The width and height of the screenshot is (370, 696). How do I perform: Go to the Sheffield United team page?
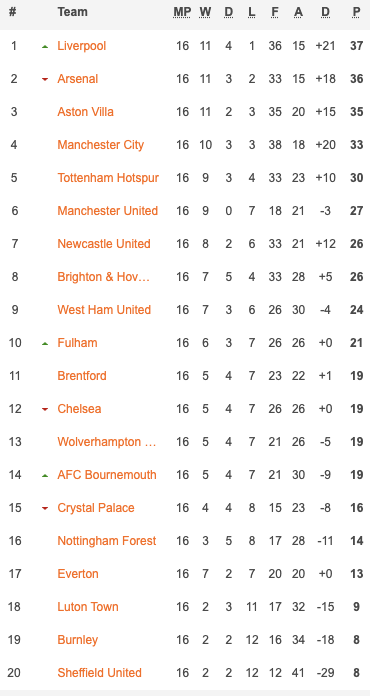[99, 672]
